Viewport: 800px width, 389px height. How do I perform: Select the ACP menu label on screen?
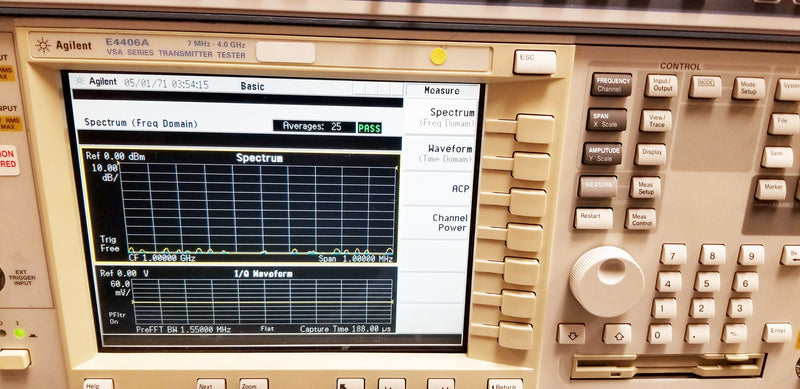(460, 189)
